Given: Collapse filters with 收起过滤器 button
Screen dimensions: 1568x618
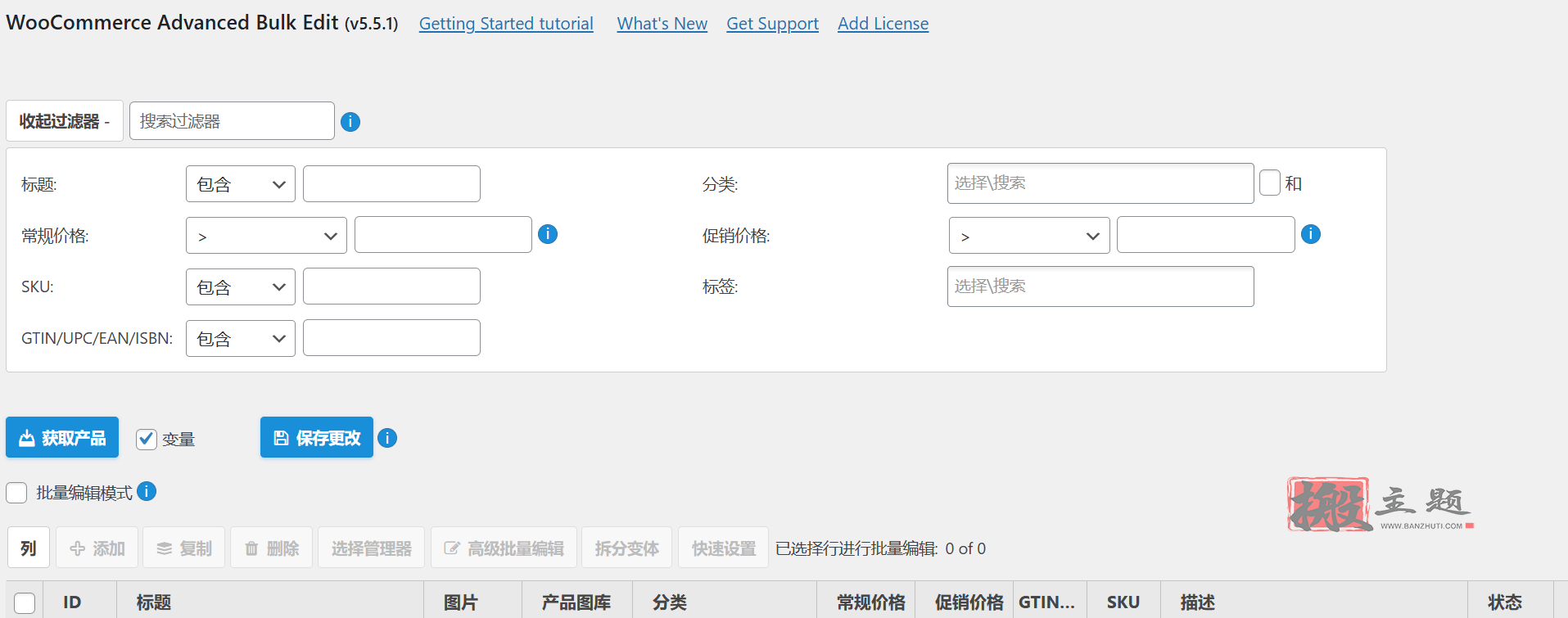Looking at the screenshot, I should click(65, 121).
